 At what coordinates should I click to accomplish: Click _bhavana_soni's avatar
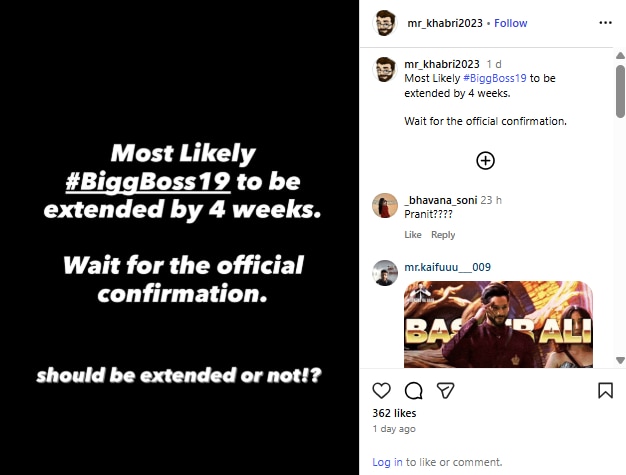coord(385,205)
